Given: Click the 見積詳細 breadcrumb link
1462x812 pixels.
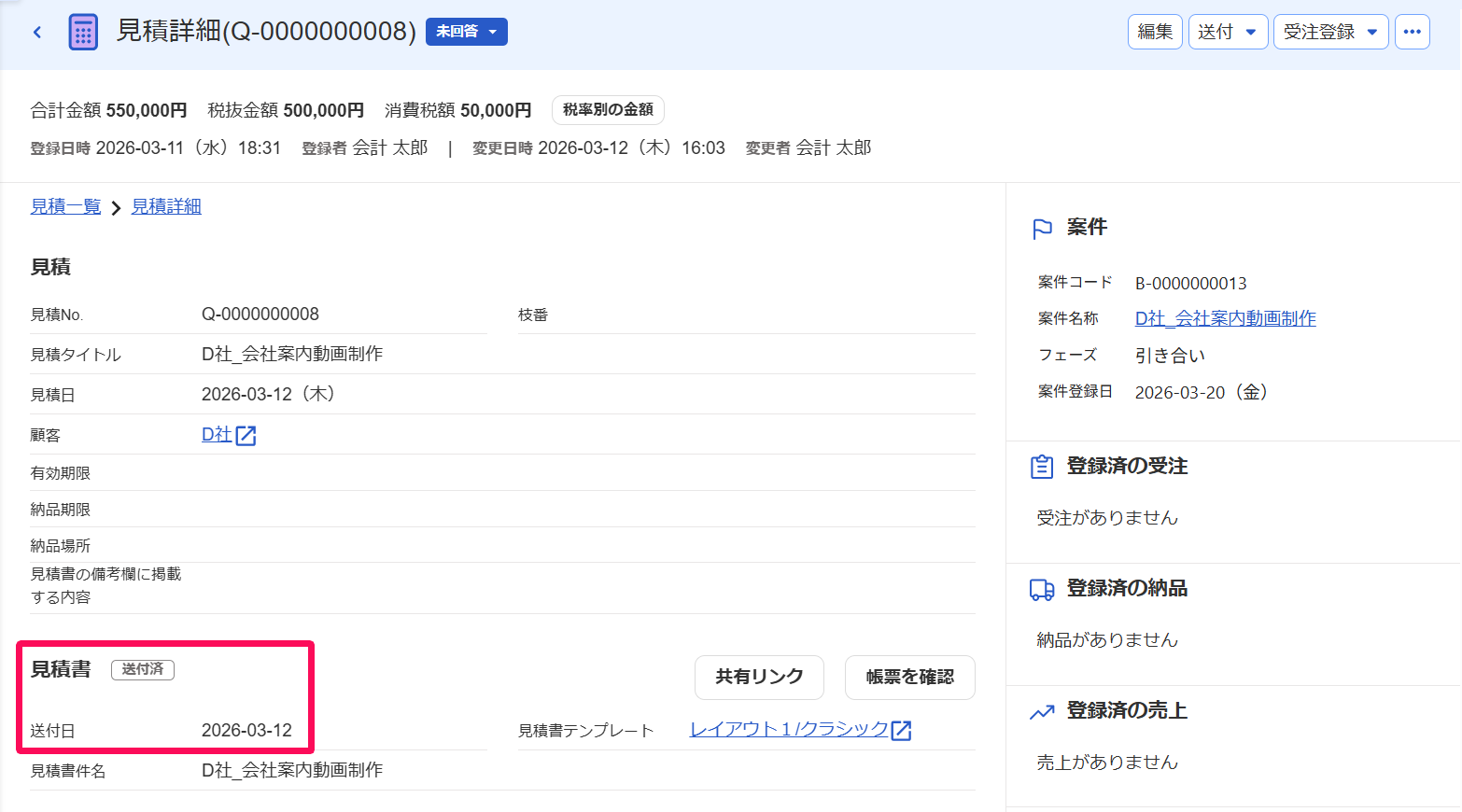Looking at the screenshot, I should click(166, 206).
